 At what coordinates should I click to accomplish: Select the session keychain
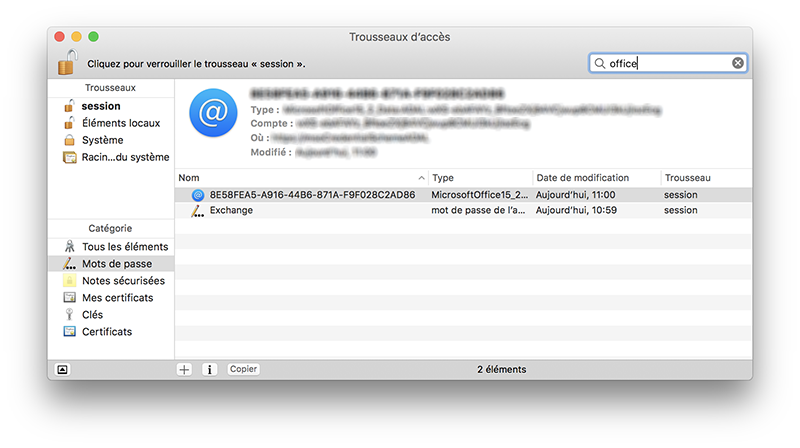point(101,106)
